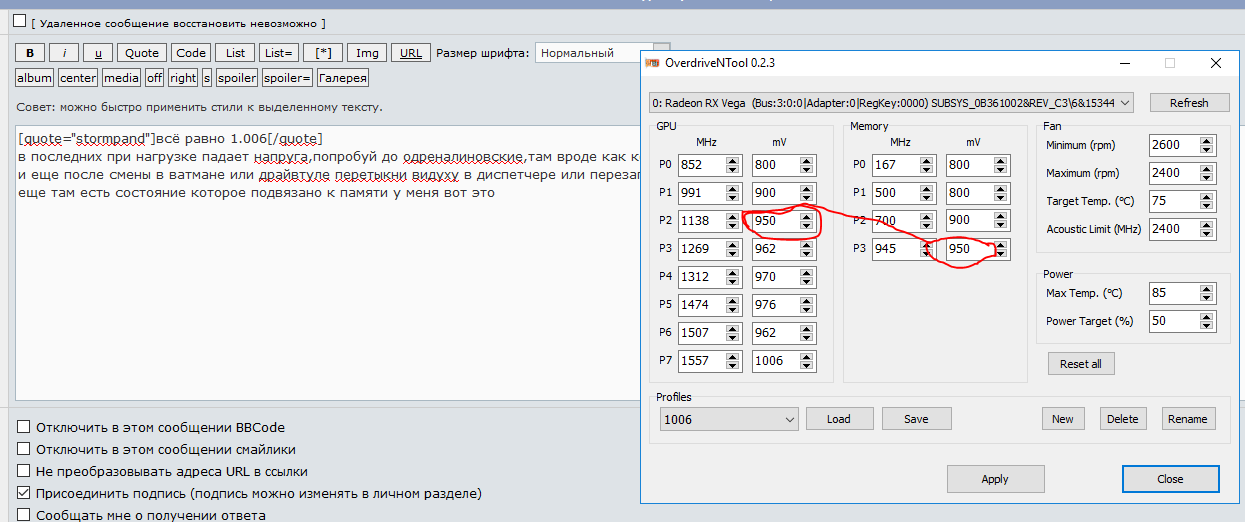Click the media tag button

pyautogui.click(x=122, y=77)
